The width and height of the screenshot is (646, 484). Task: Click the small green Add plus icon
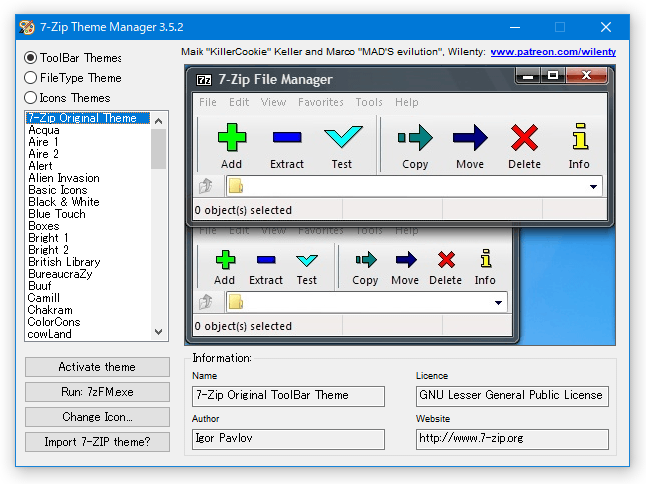225,260
